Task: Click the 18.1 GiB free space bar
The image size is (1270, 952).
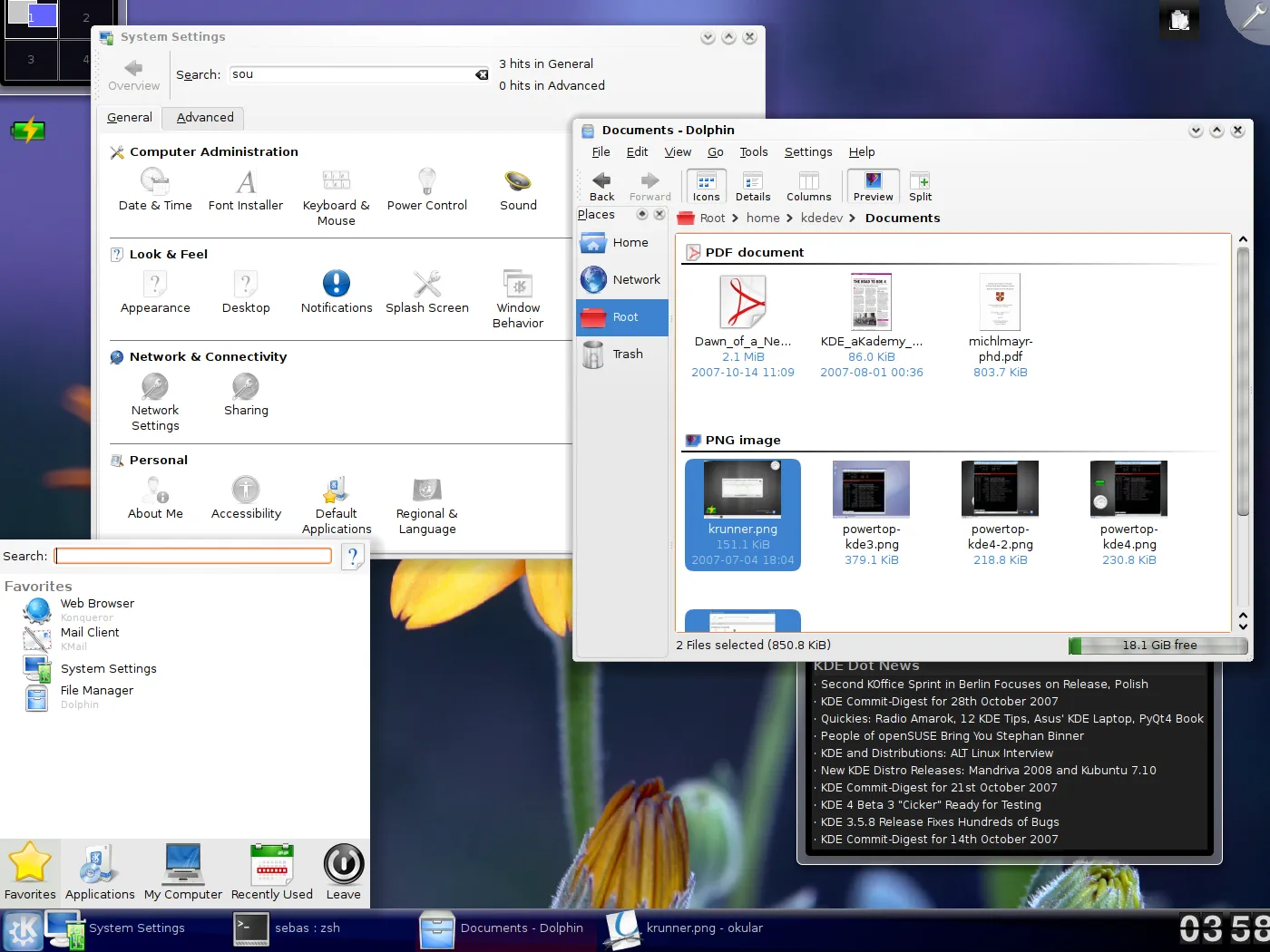Action: [x=1158, y=646]
